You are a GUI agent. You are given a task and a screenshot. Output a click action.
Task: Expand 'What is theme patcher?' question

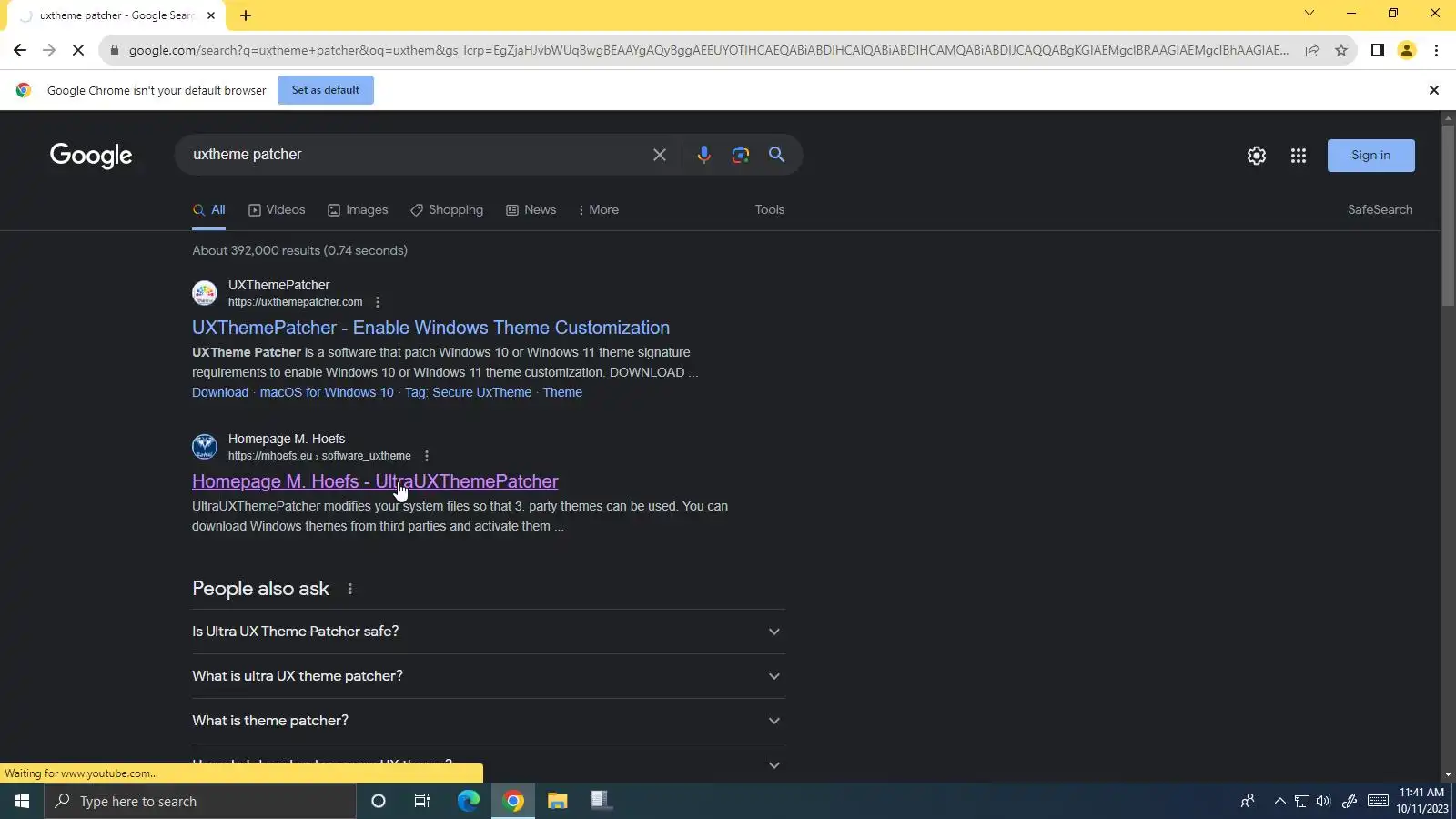point(489,721)
